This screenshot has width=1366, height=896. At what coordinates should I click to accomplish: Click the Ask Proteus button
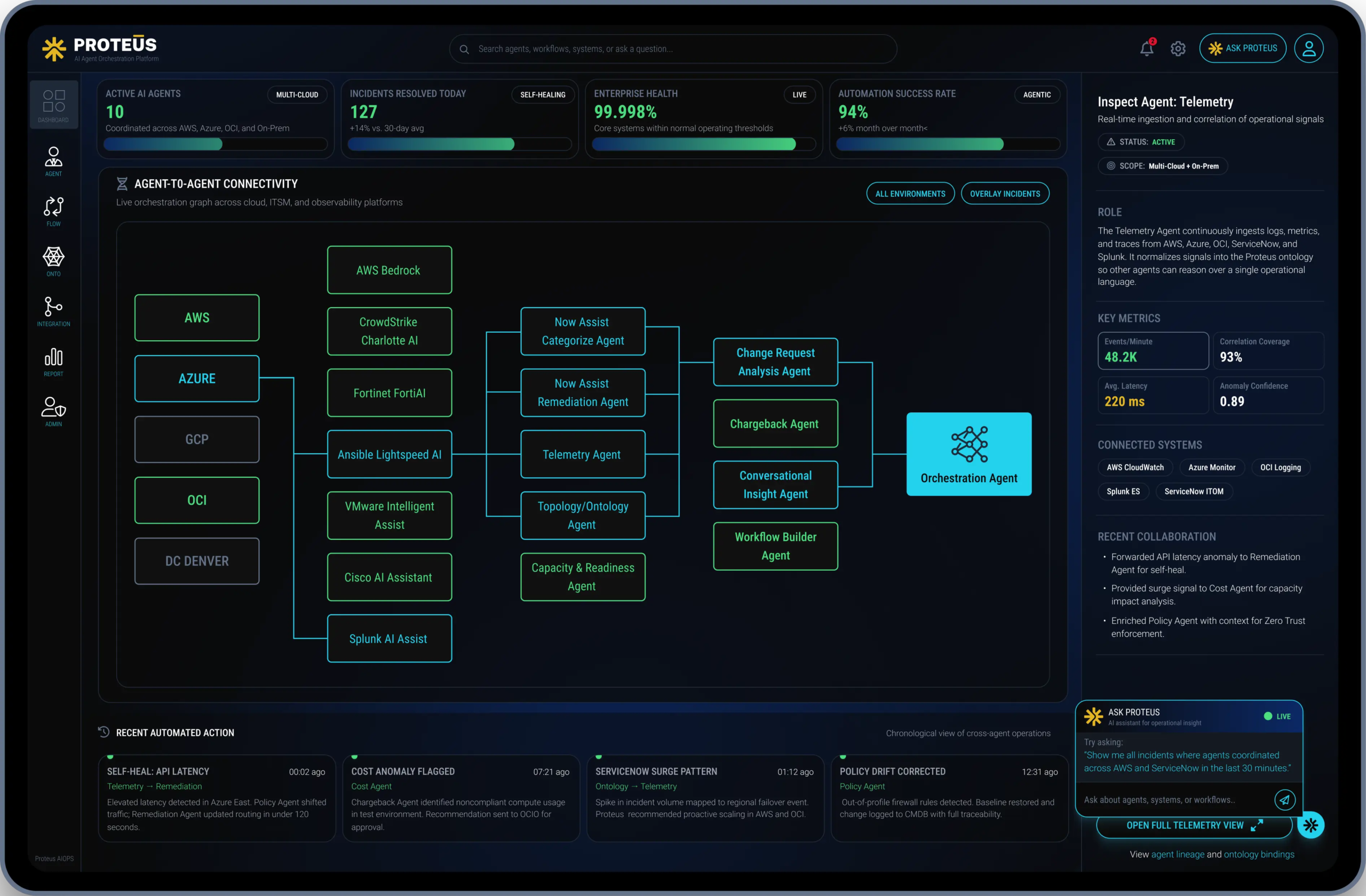[x=1242, y=49]
